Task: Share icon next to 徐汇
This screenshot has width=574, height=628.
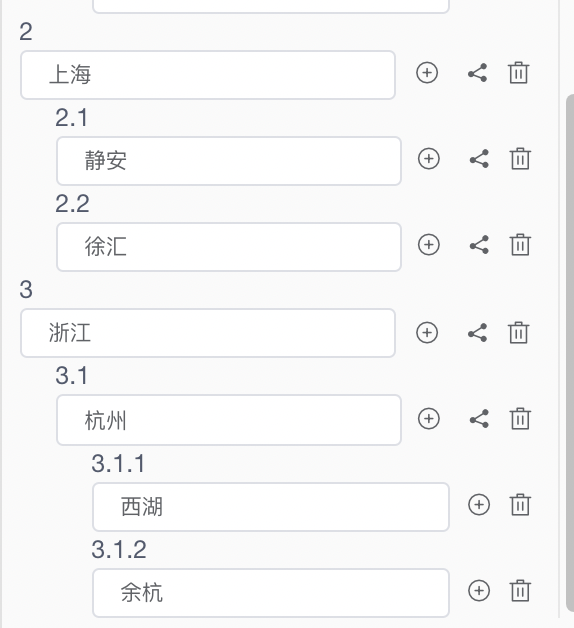Action: point(479,244)
